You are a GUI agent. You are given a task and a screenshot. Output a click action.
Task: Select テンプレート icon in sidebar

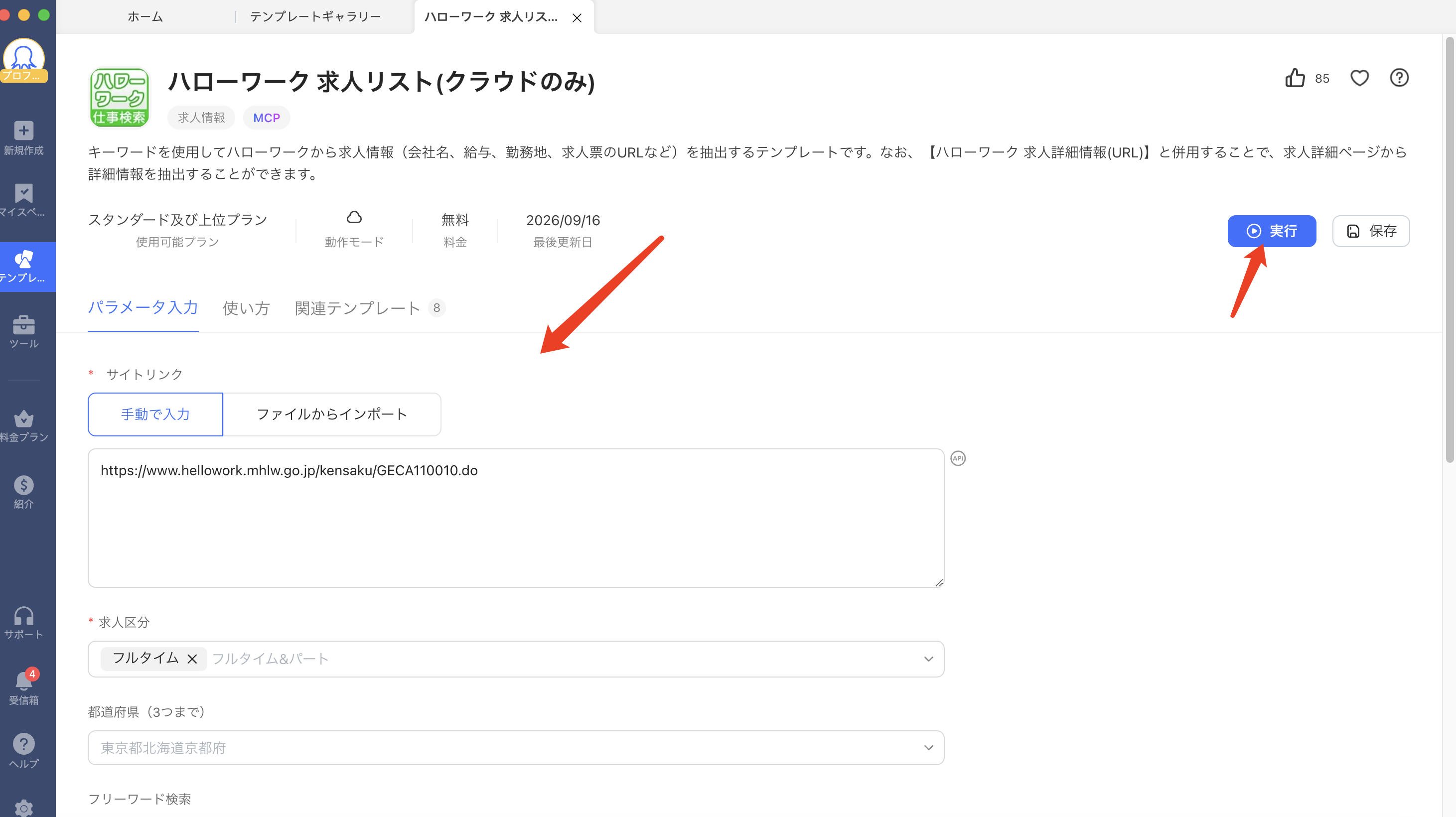(x=24, y=259)
